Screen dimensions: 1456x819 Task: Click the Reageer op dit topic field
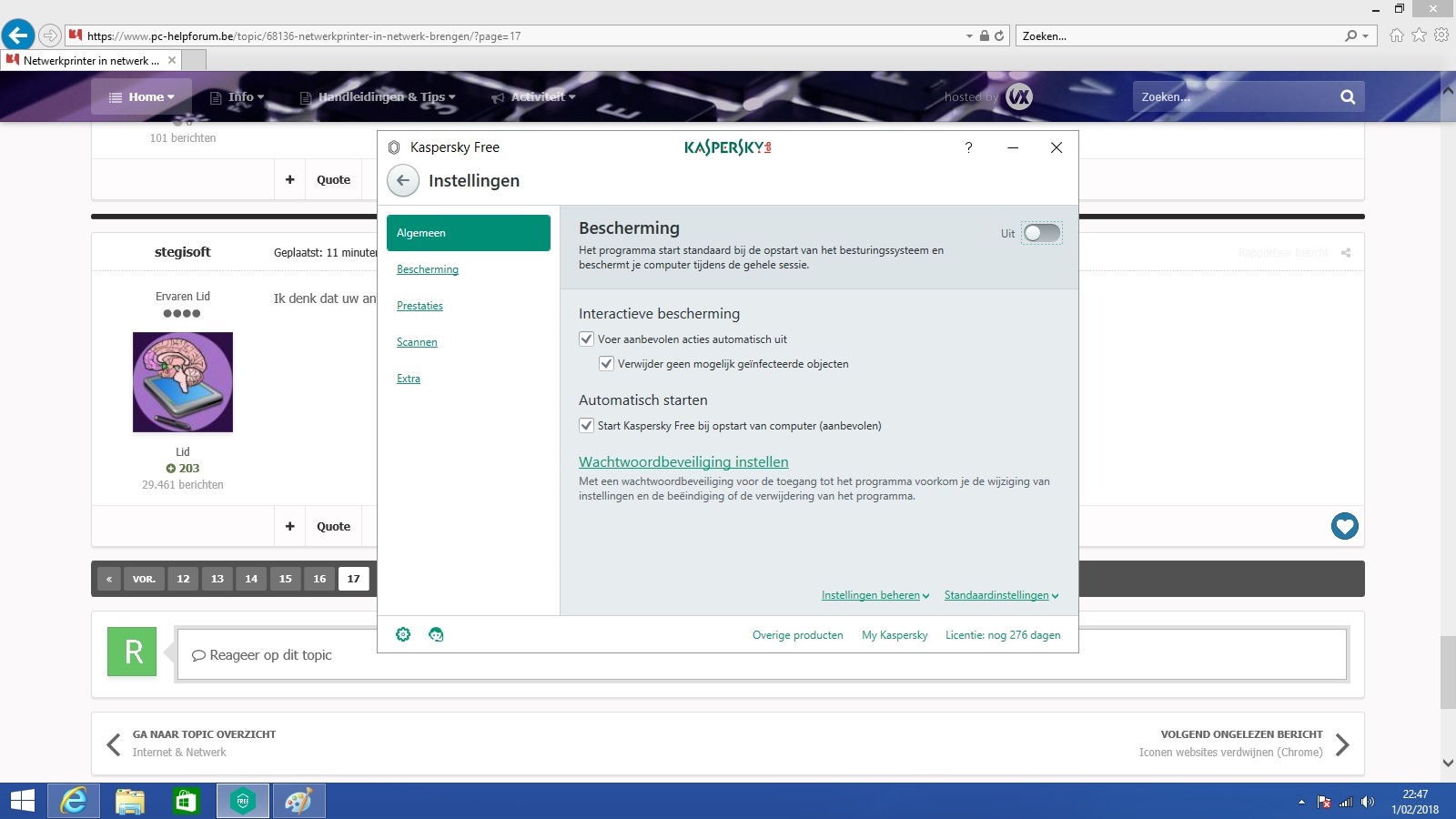[761, 654]
